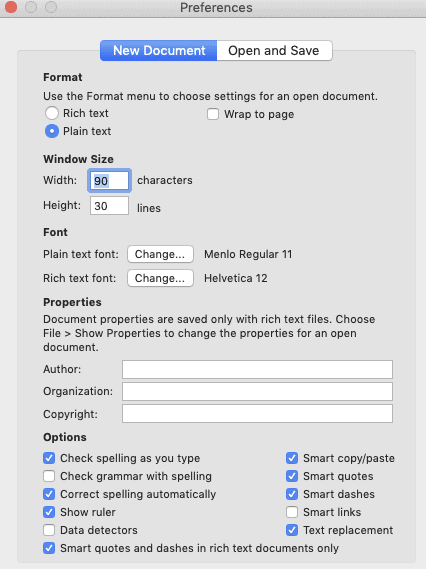Click the Copyright text field

point(257,414)
